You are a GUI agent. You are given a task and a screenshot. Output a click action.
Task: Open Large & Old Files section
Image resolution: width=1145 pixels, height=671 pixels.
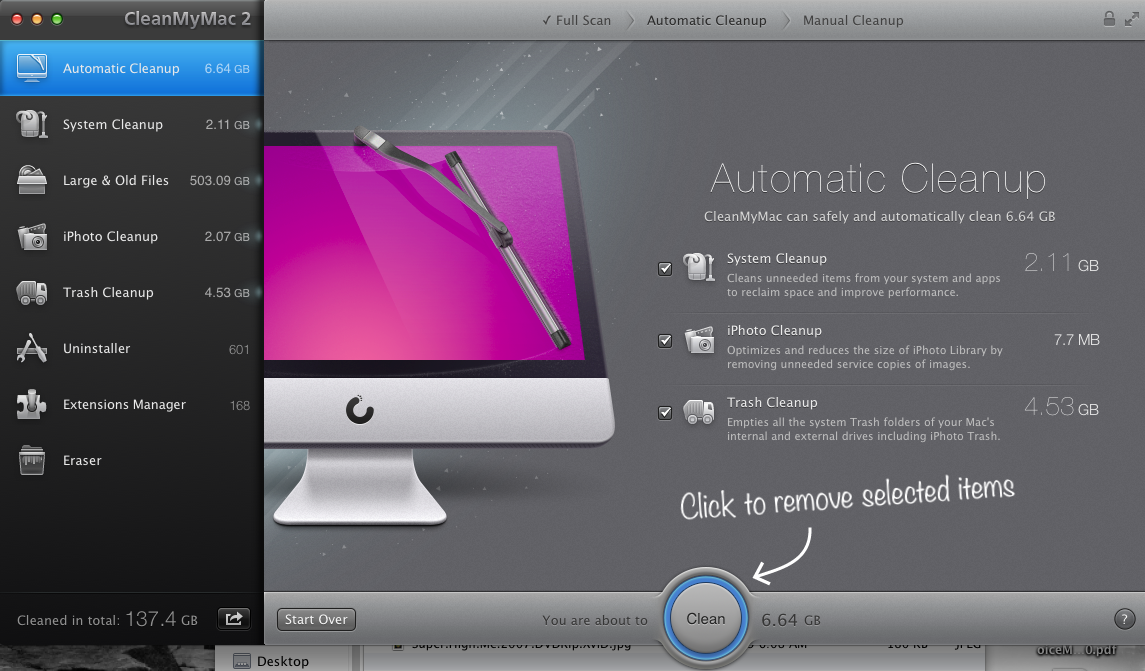point(131,180)
